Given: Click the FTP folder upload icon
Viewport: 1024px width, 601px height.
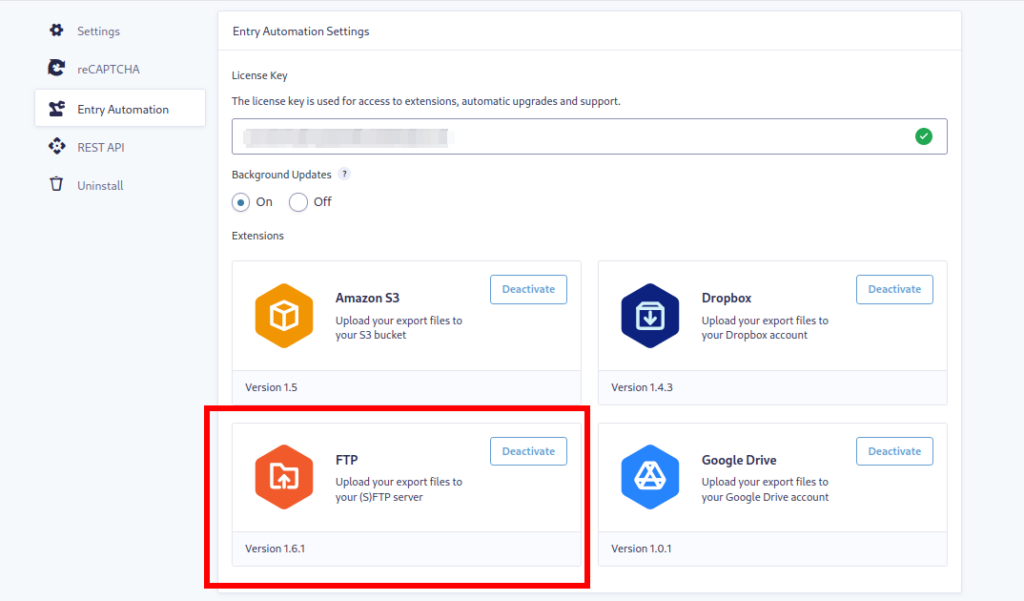Looking at the screenshot, I should point(284,477).
